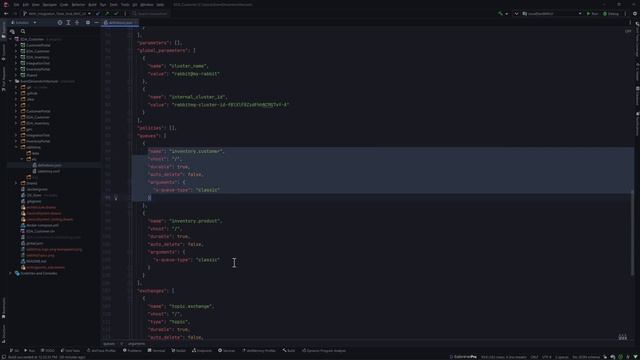Open the Build menu

click(x=93, y=4)
